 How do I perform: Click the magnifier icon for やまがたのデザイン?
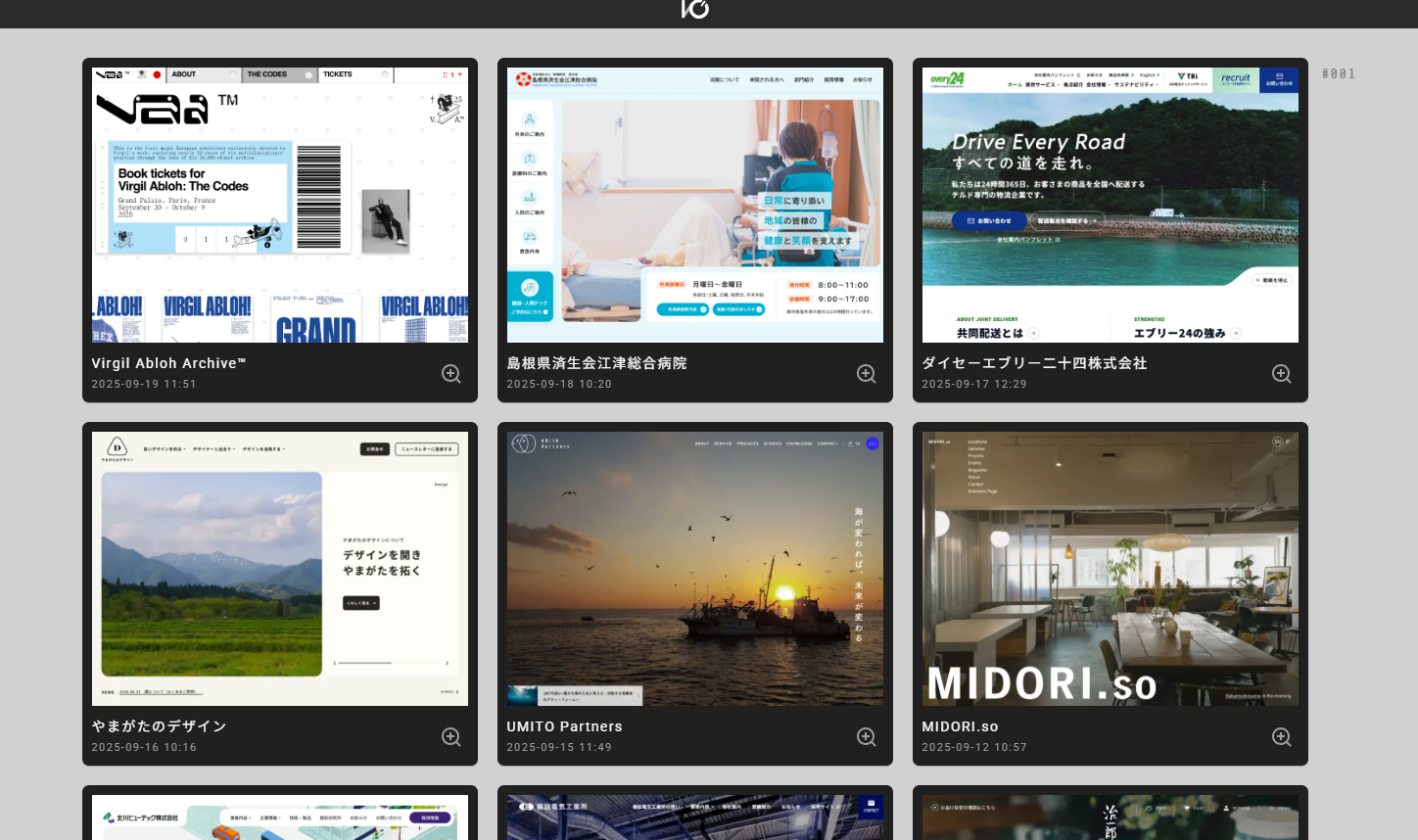(x=450, y=737)
